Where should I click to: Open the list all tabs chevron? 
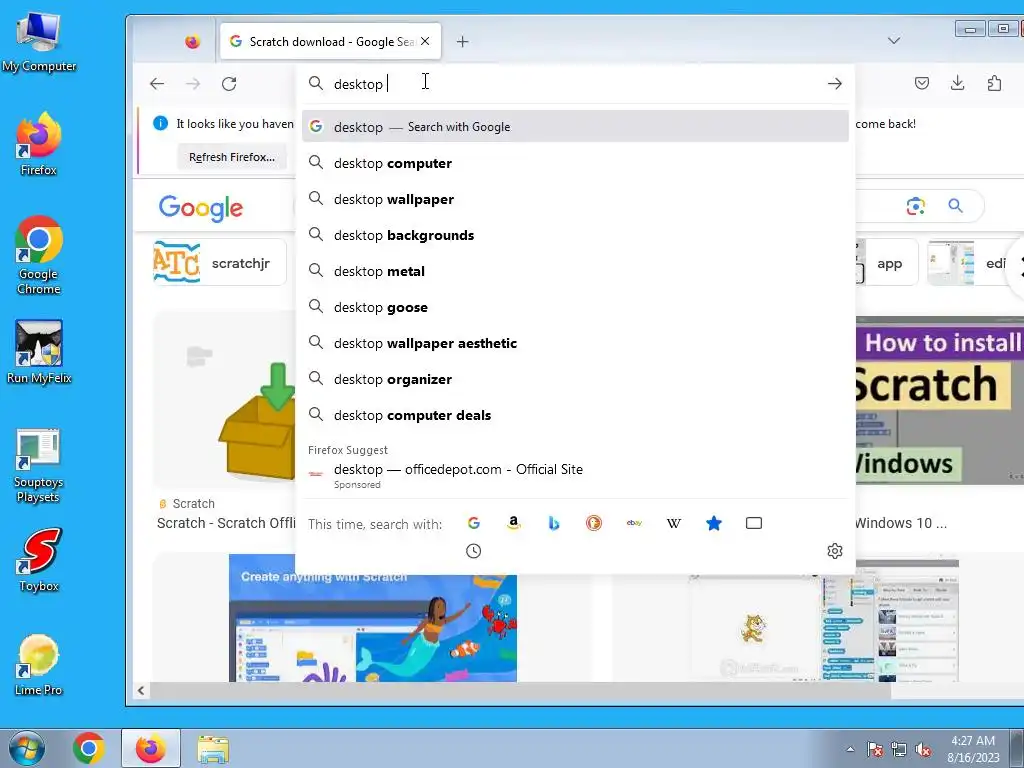click(894, 40)
